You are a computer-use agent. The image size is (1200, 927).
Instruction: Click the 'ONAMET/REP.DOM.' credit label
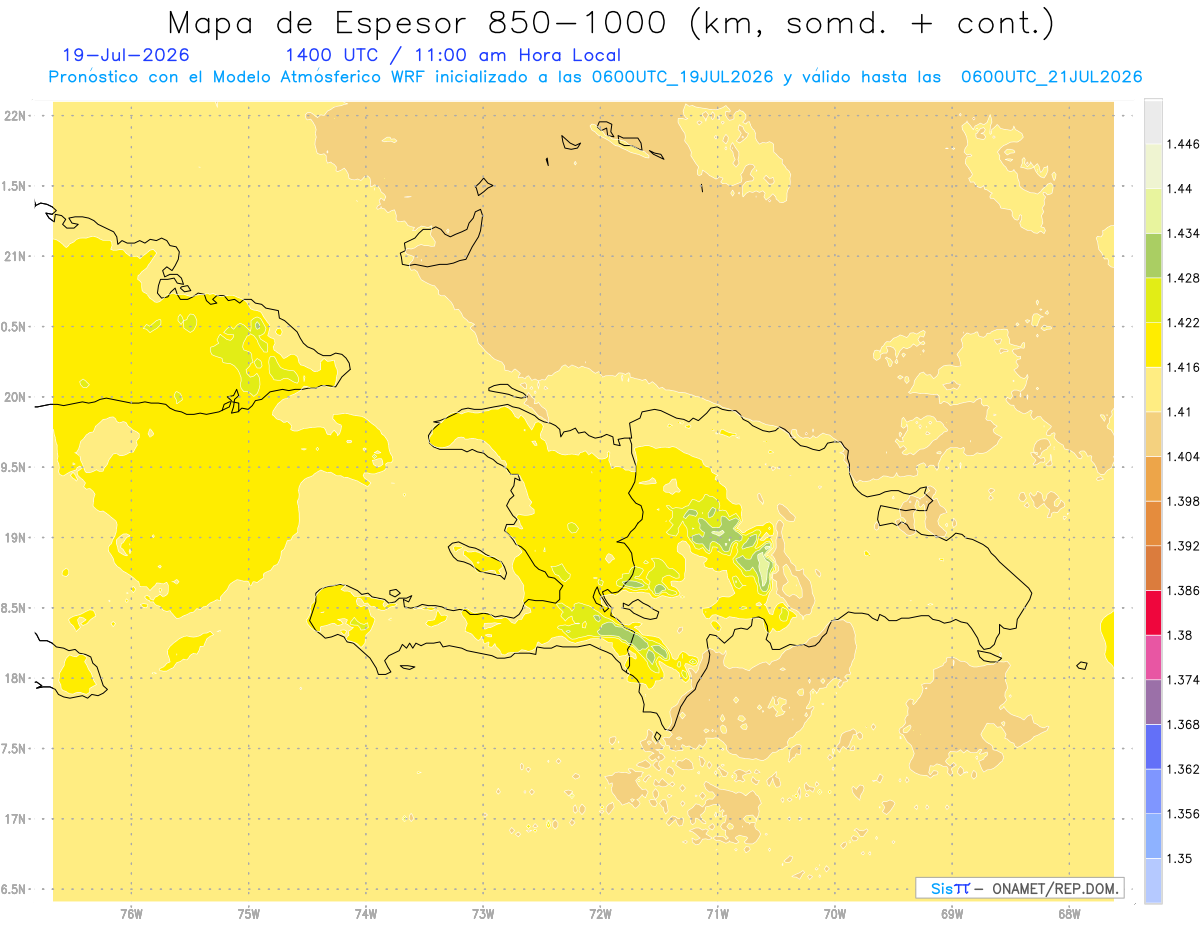[1056, 888]
